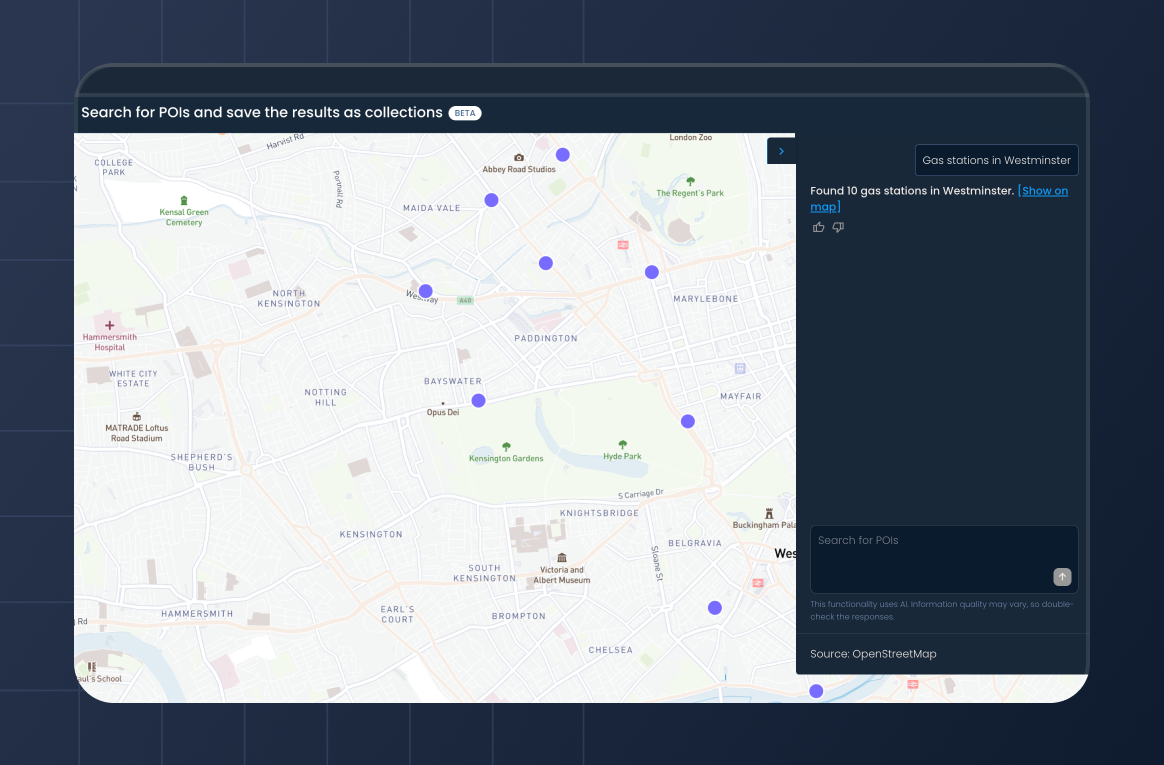
Task: Click the Hammersmith Hospital cross icon
Action: click(x=110, y=325)
